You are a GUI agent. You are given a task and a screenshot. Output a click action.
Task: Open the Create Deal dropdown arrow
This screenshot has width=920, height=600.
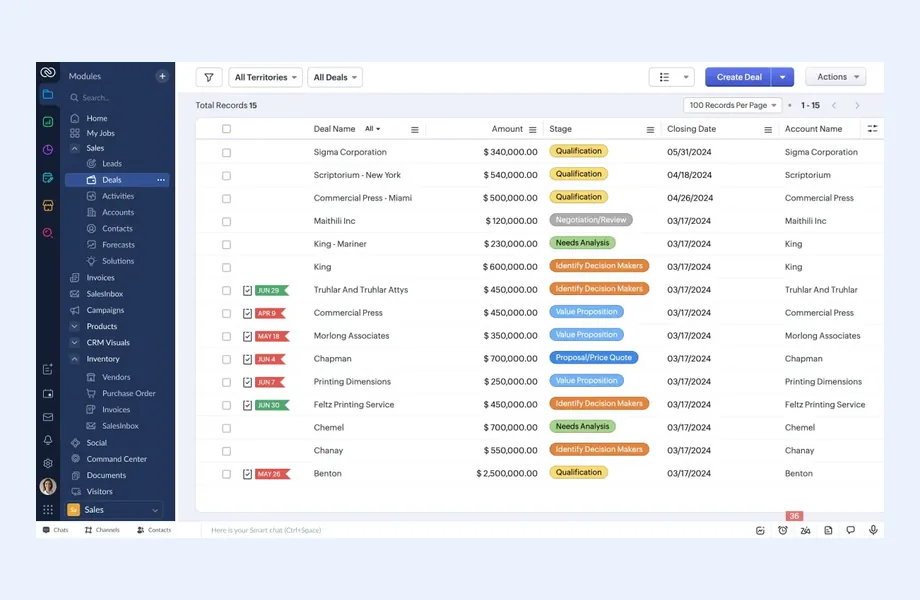tap(783, 77)
